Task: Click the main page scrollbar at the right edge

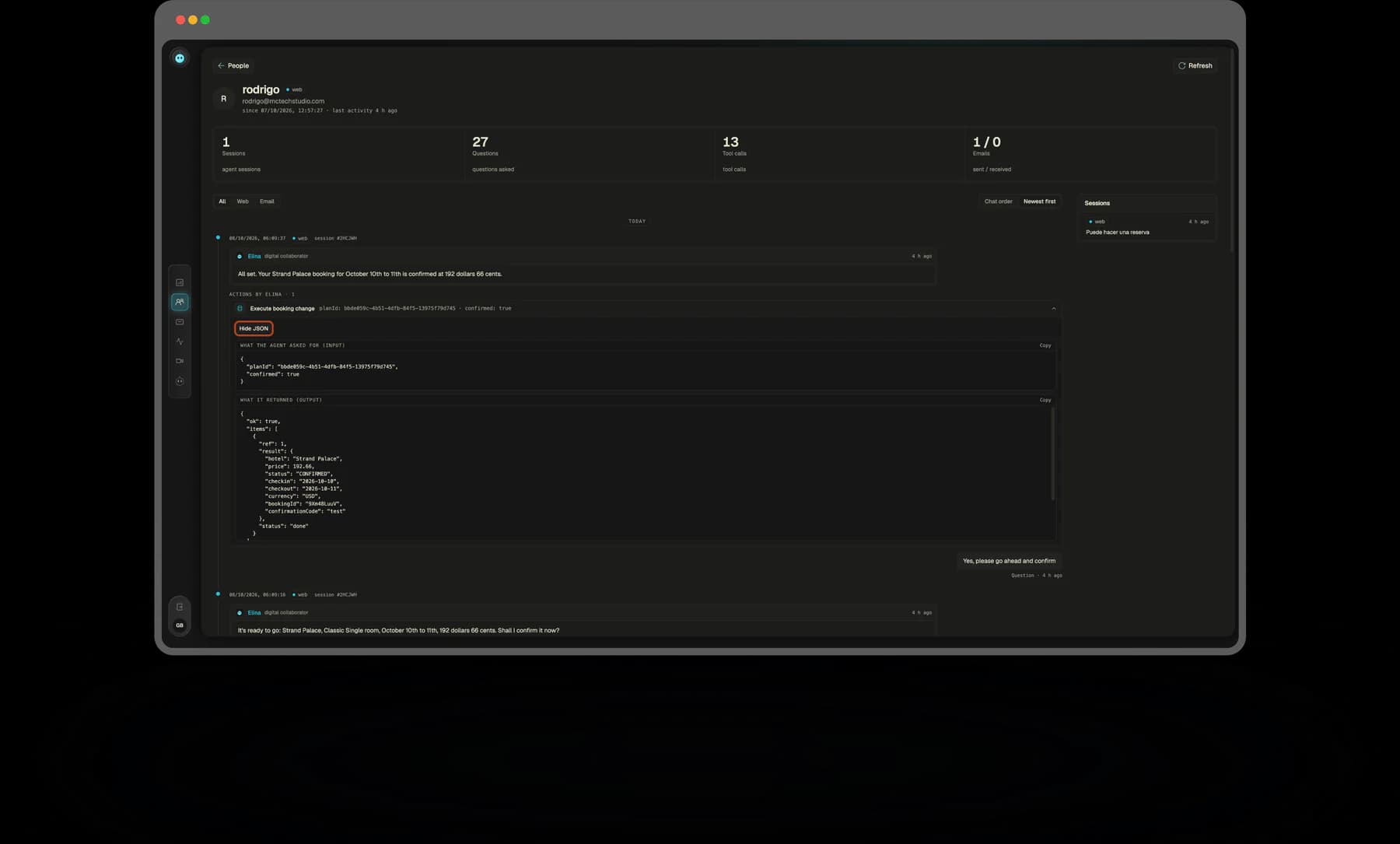Action: pyautogui.click(x=1232, y=152)
